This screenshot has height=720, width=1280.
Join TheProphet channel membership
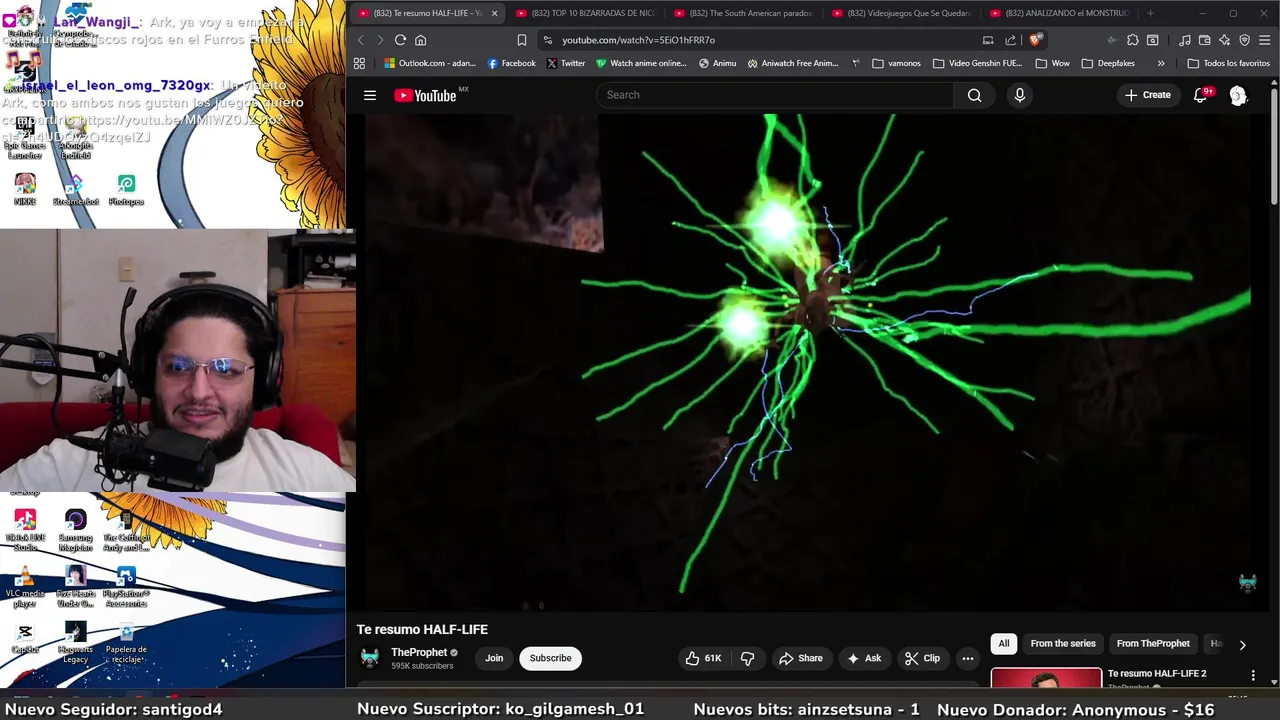point(494,658)
